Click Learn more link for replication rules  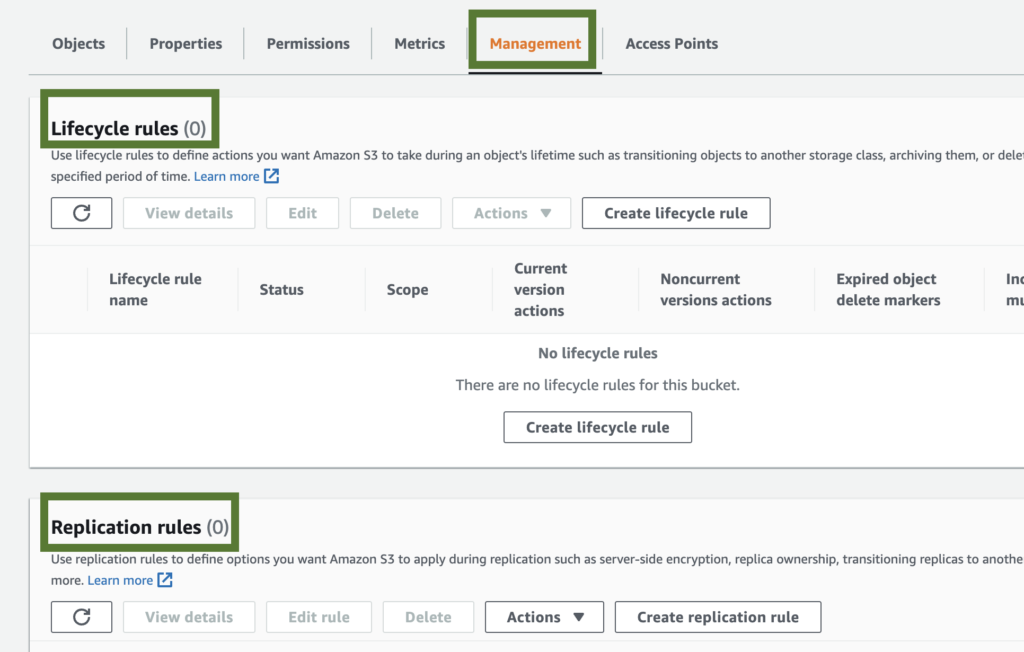tap(120, 580)
